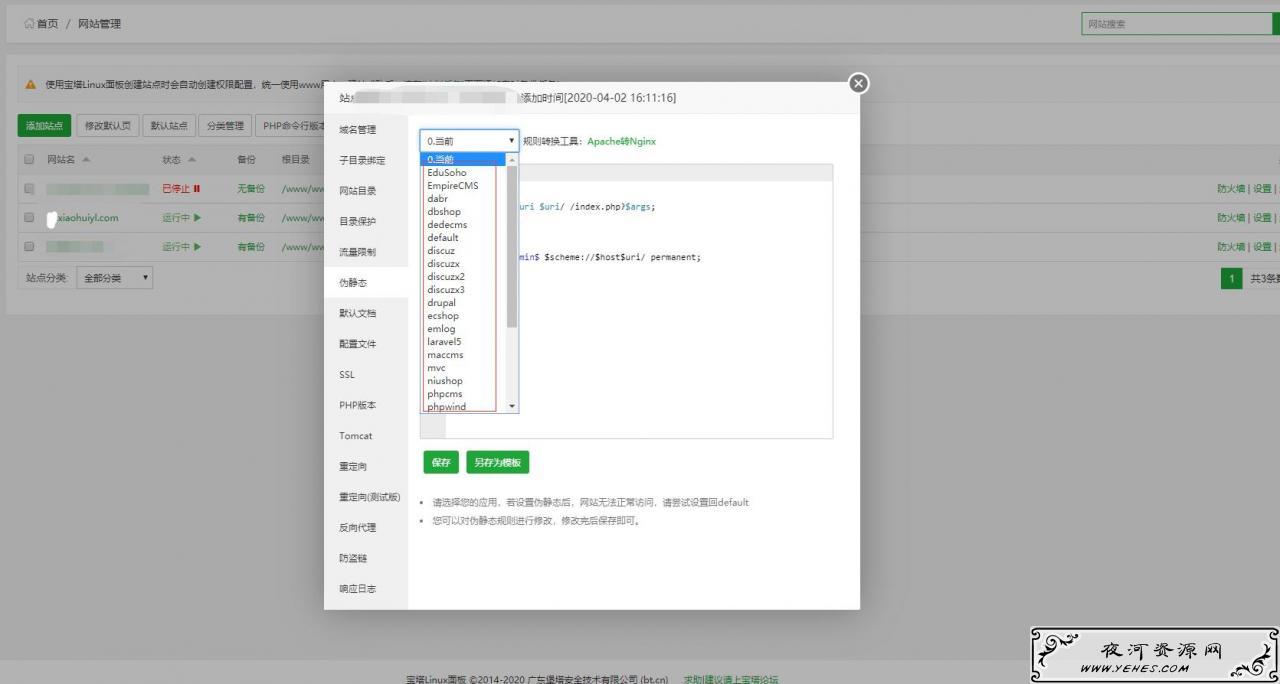
Task: Choose discuzx3 rewrite rule
Action: pyautogui.click(x=464, y=289)
